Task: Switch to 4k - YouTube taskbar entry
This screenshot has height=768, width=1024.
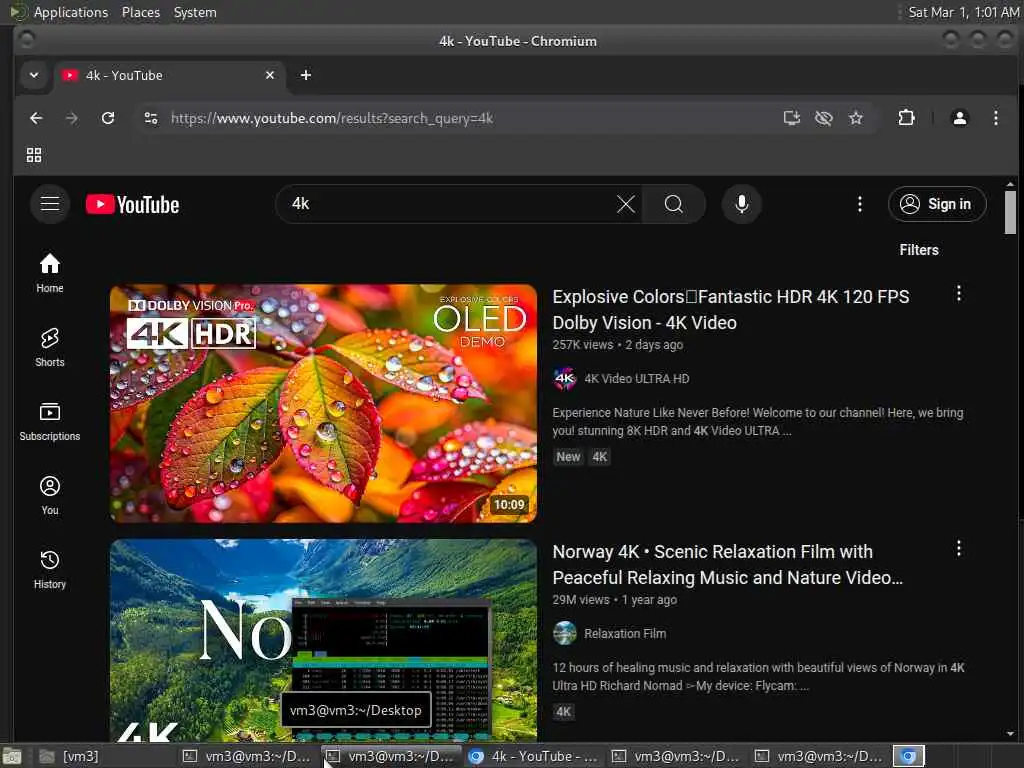Action: click(x=534, y=756)
